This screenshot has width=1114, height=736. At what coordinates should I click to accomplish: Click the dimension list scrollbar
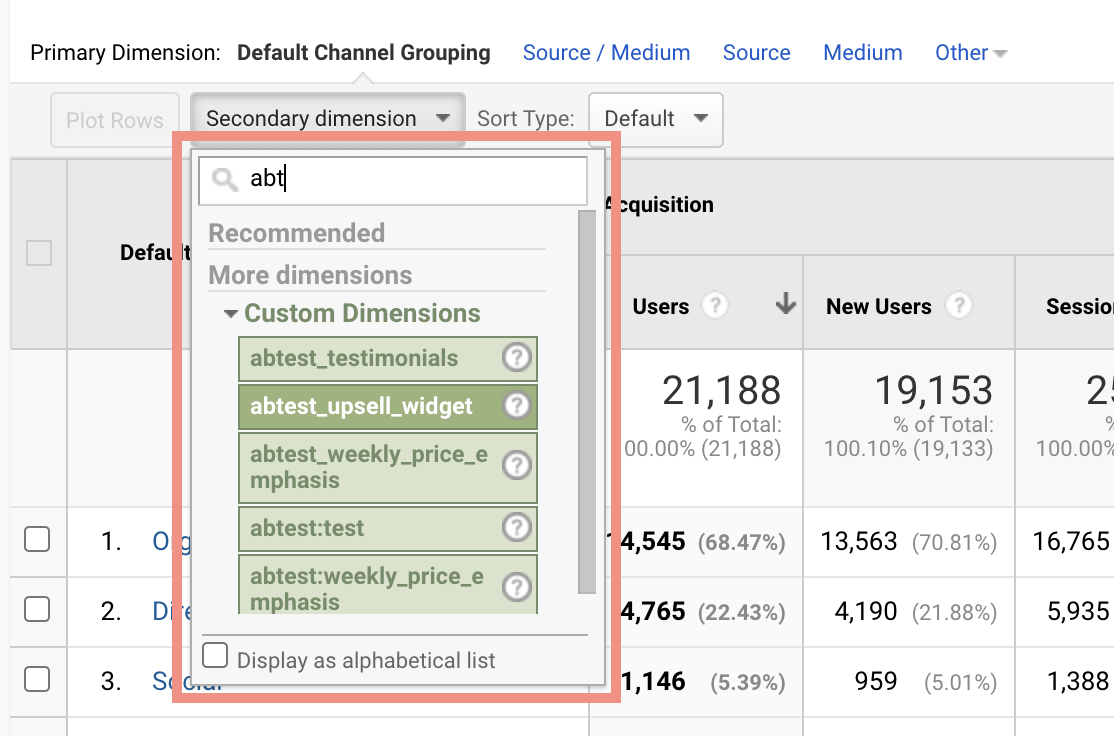pos(587,400)
